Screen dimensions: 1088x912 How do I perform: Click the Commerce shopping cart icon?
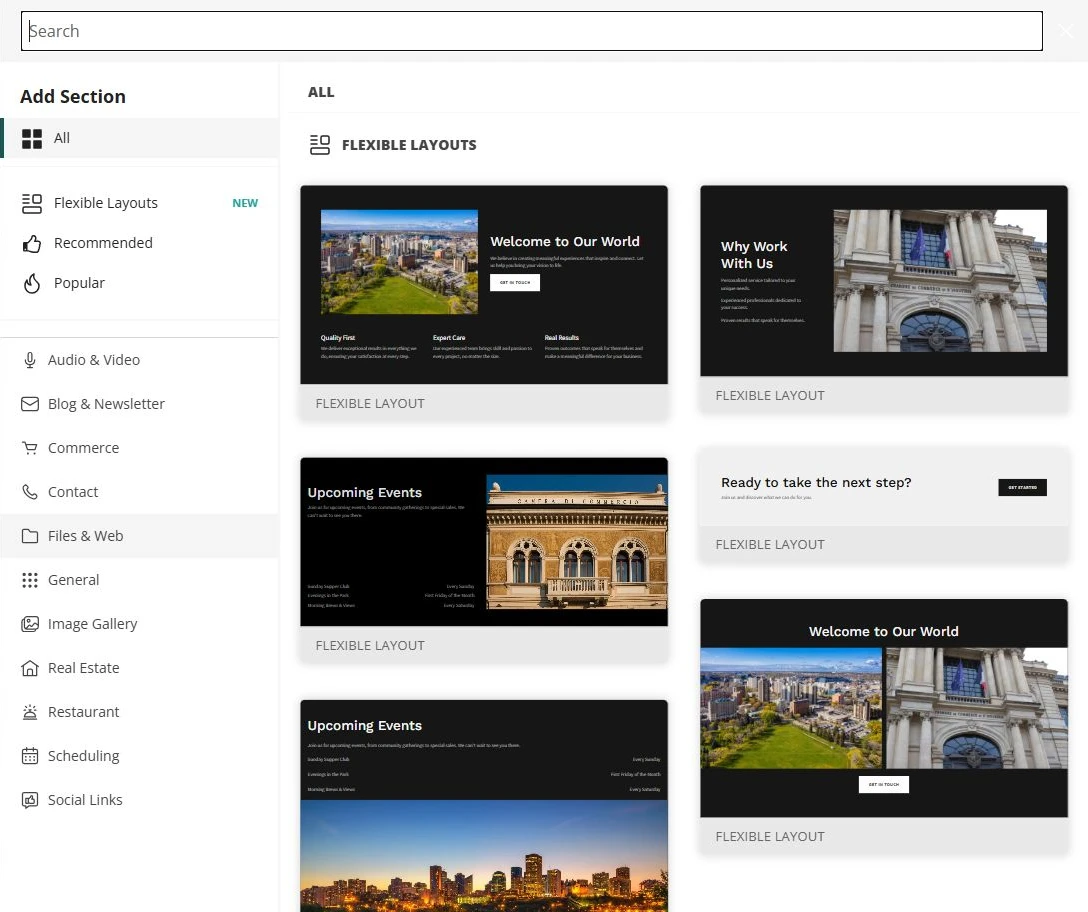(30, 448)
